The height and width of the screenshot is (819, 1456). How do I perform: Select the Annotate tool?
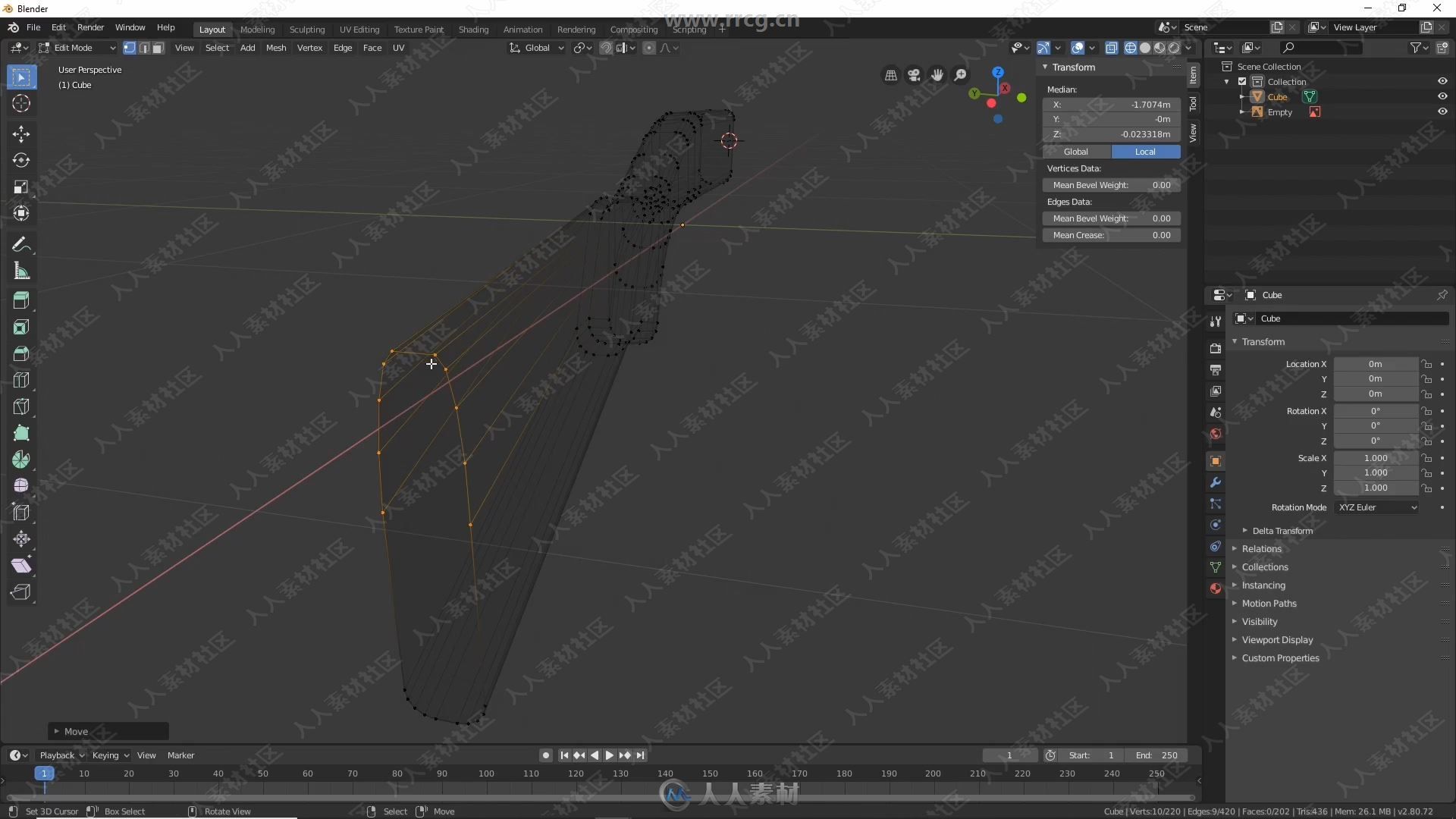[21, 245]
